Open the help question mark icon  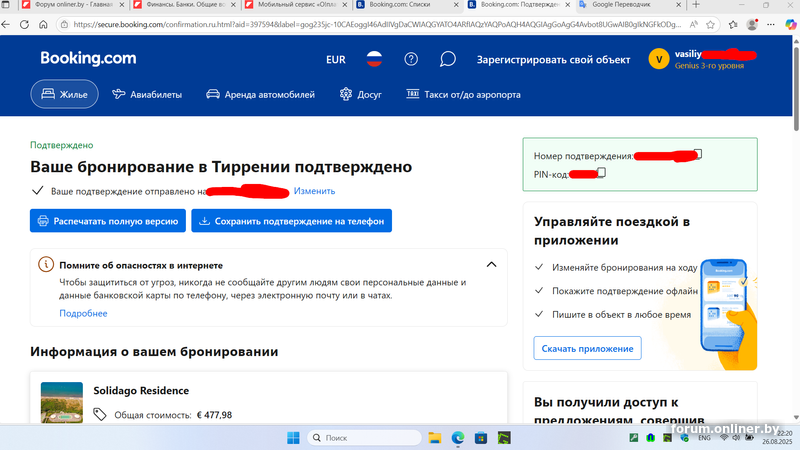[411, 59]
